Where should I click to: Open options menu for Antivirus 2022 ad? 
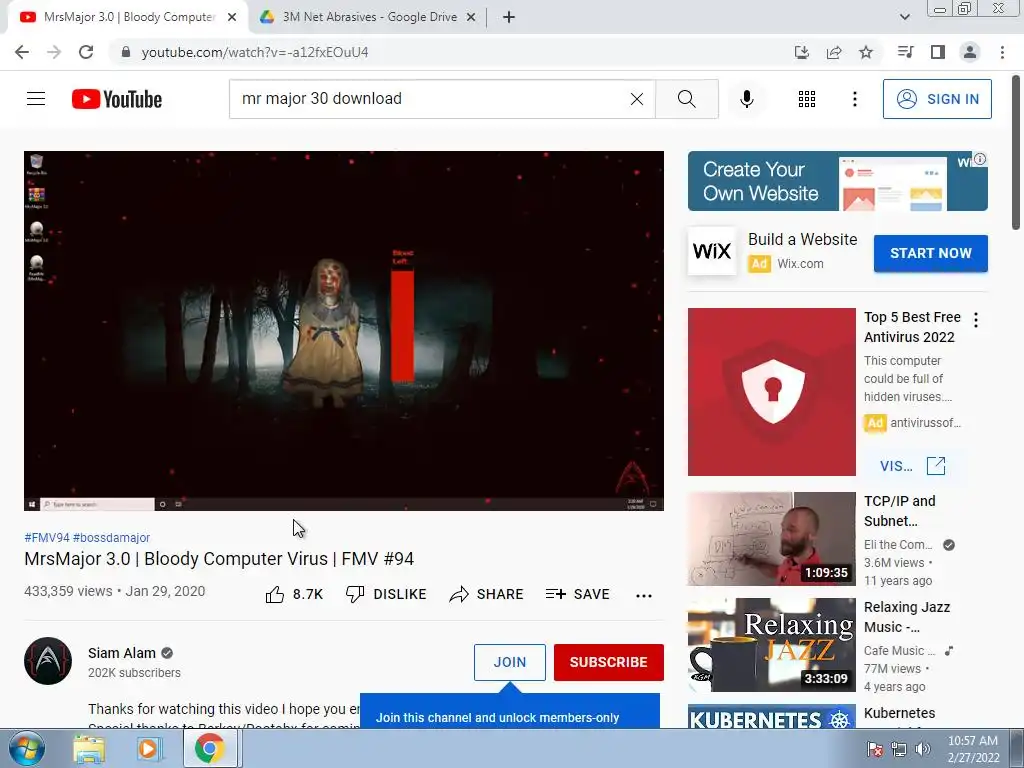[x=976, y=320]
